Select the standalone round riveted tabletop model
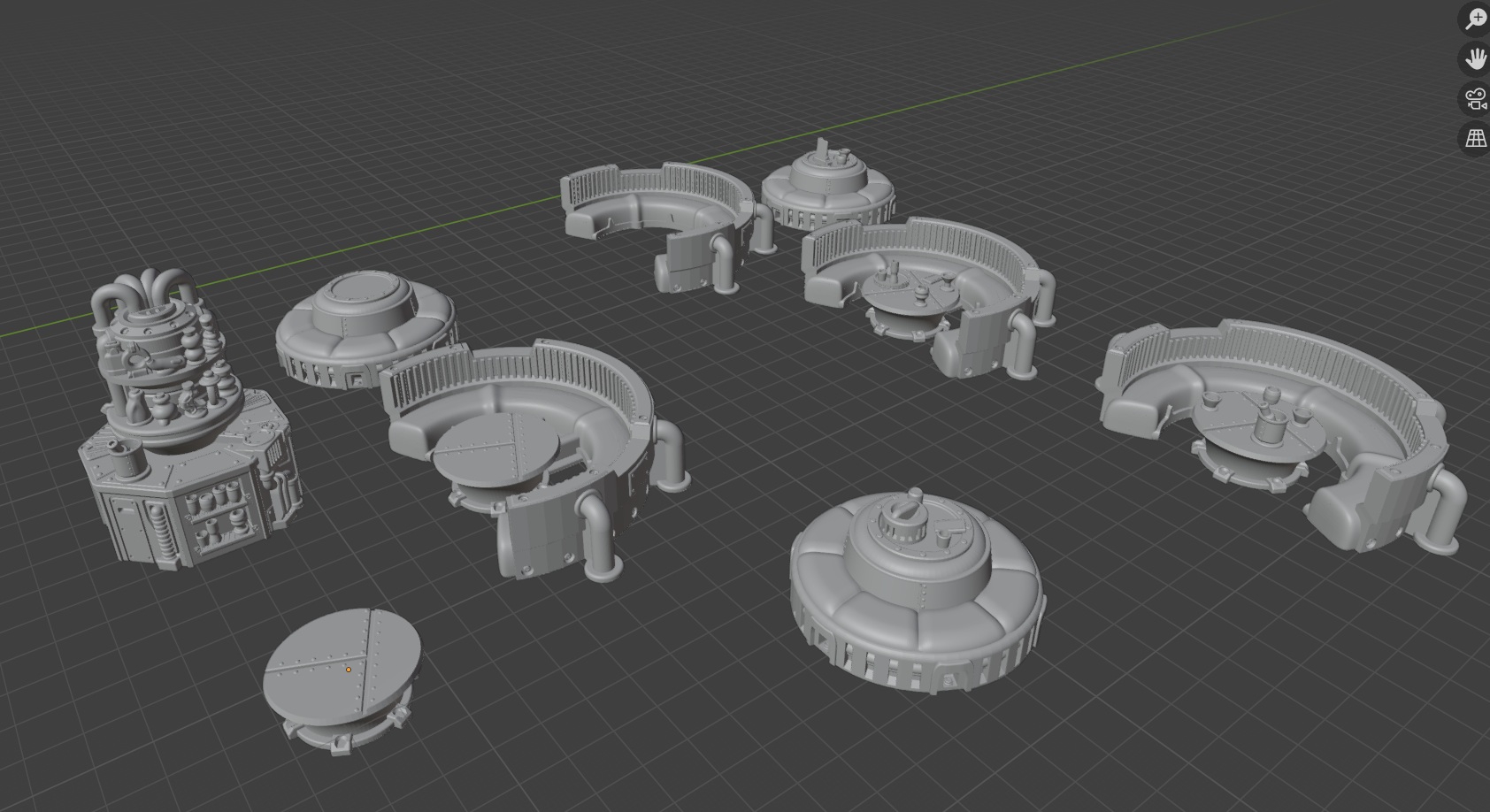This screenshot has width=1490, height=812. point(342,681)
